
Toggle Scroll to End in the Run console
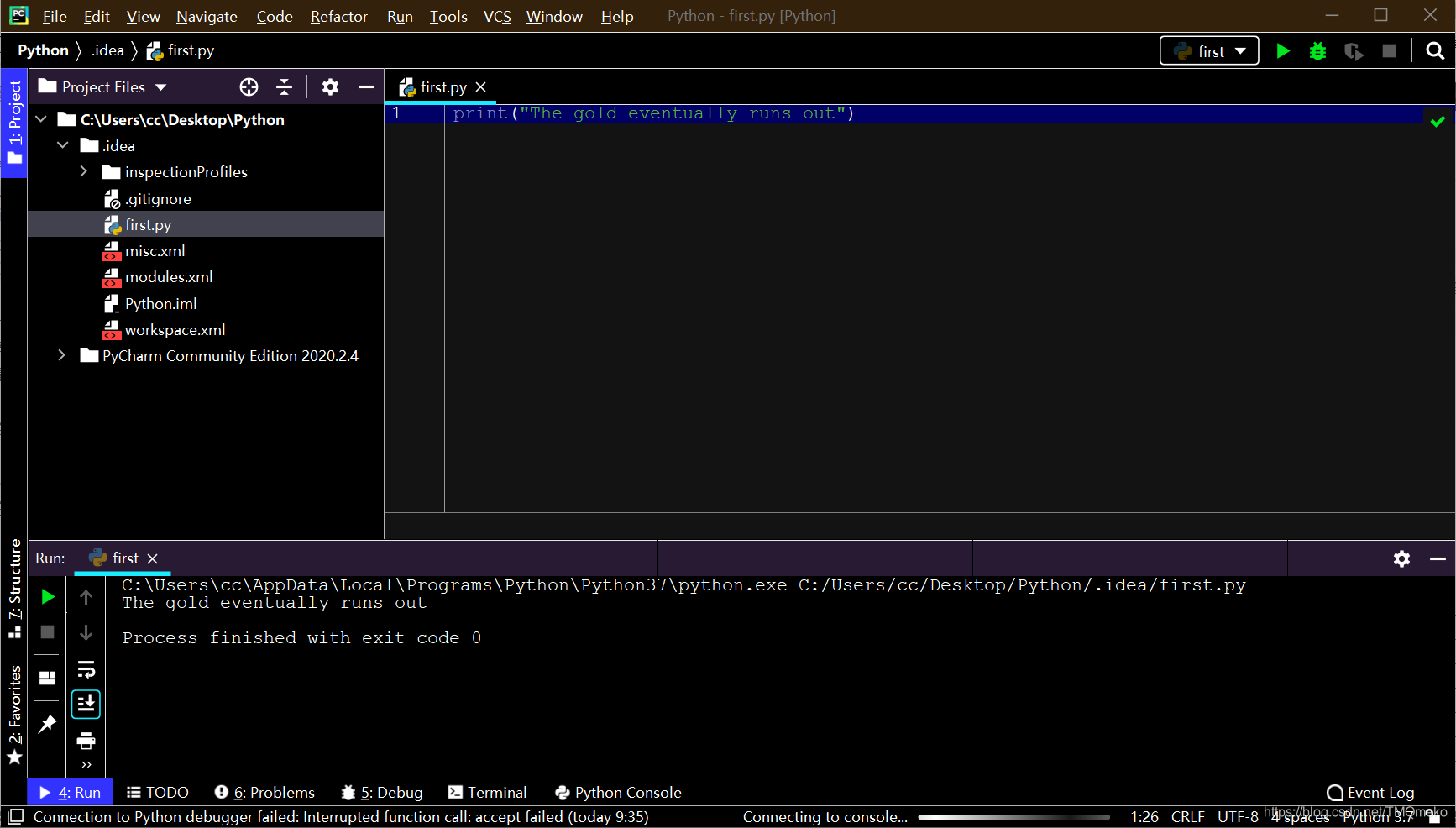pos(86,704)
